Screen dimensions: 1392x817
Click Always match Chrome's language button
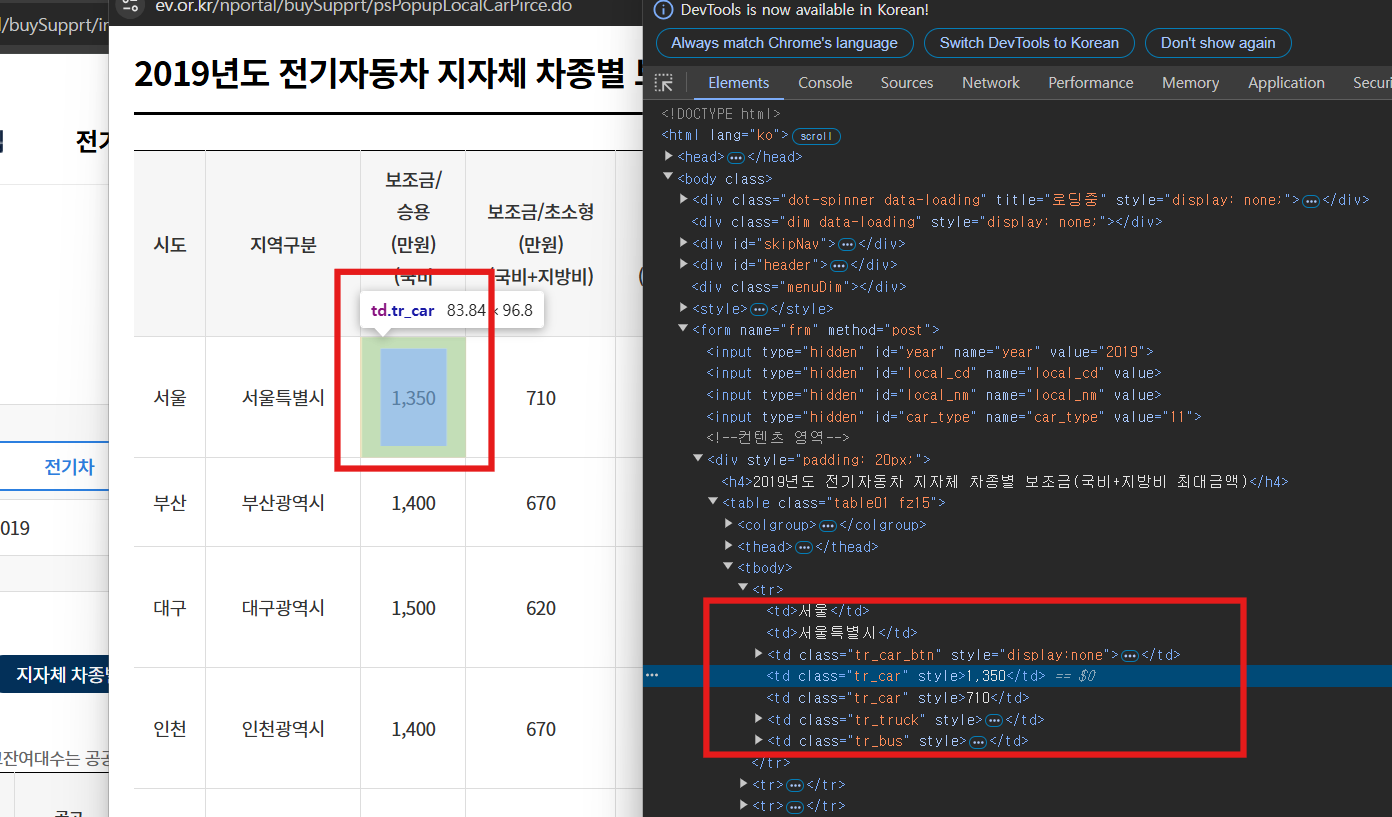coord(784,43)
